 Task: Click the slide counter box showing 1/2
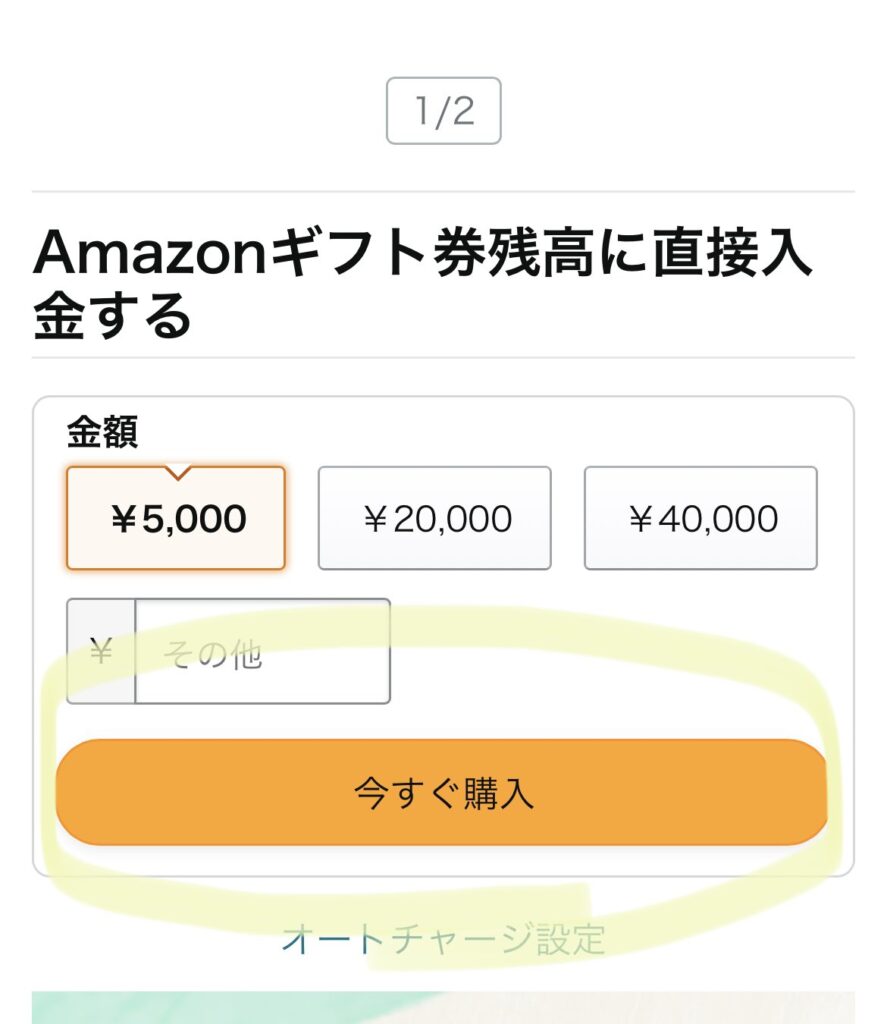tap(444, 110)
